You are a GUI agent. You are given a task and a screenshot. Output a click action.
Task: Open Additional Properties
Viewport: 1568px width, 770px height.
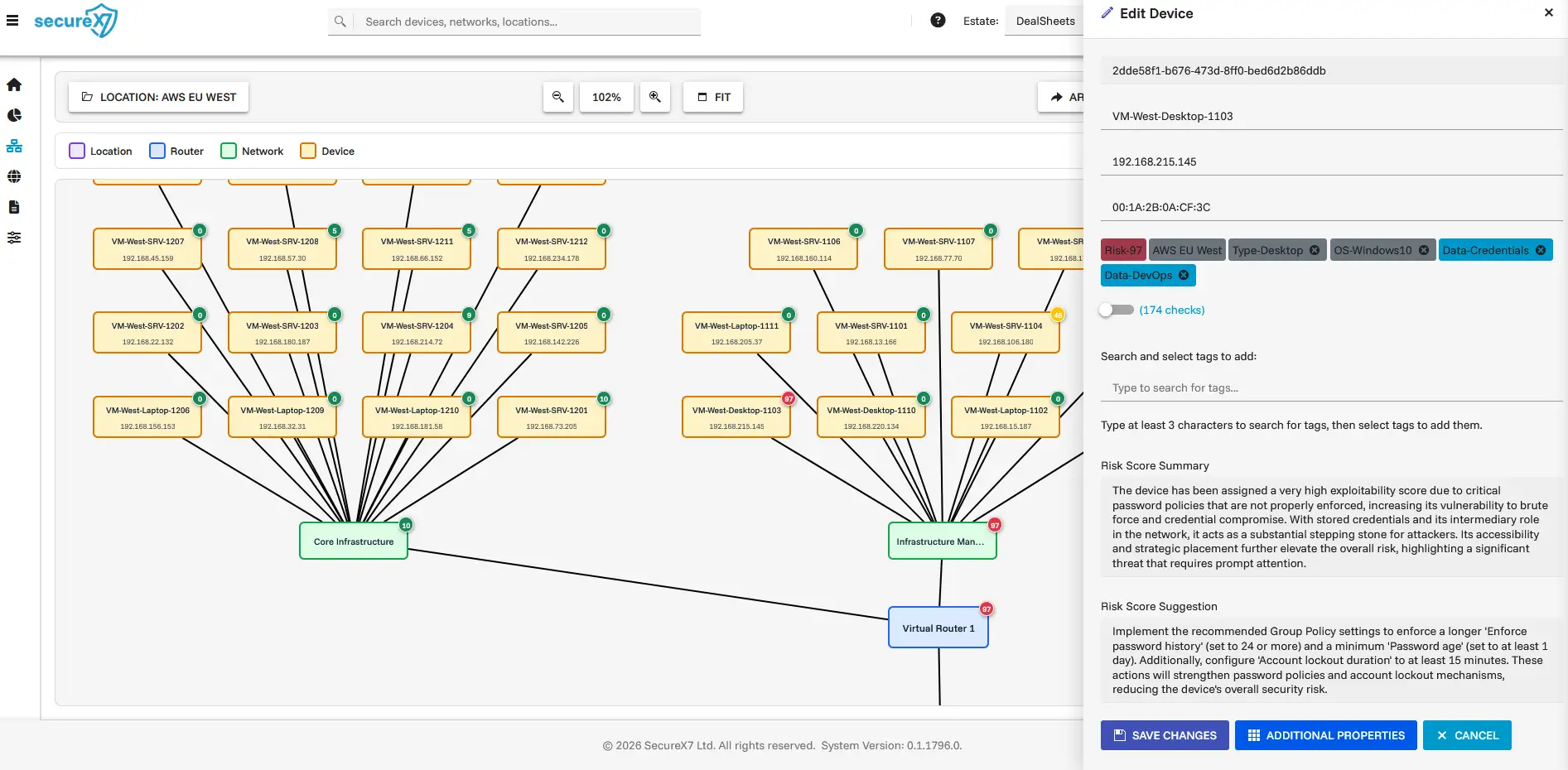[x=1325, y=735]
